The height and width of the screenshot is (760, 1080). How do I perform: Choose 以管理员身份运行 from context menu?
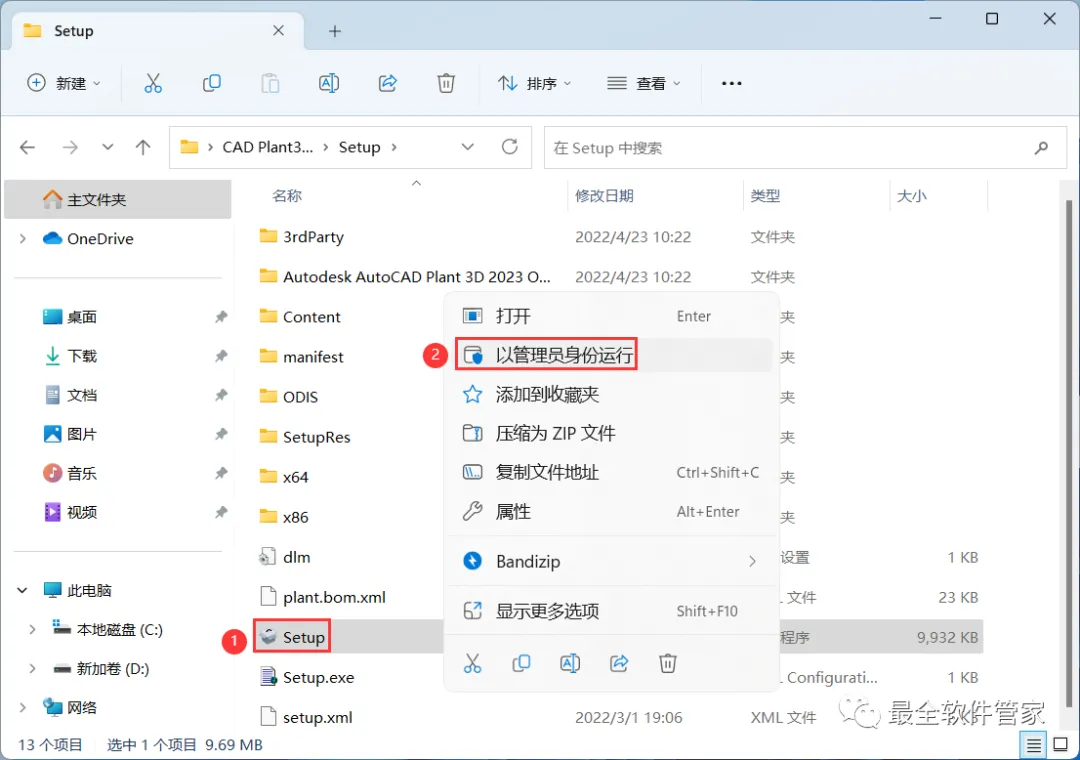tap(611, 356)
